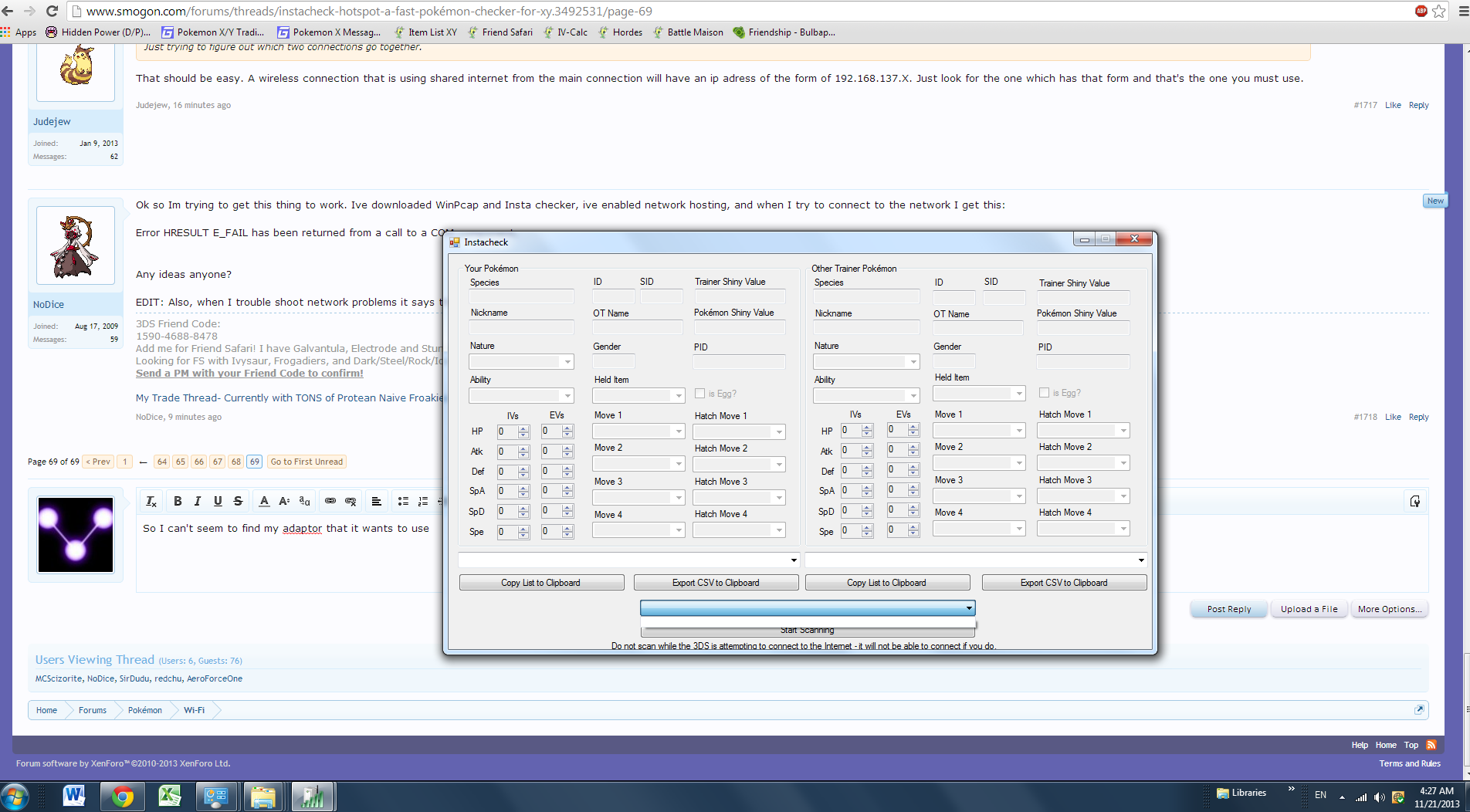Check the Other Trainer 'is Egg?' checkbox
This screenshot has height=812, width=1470.
pyautogui.click(x=1044, y=393)
